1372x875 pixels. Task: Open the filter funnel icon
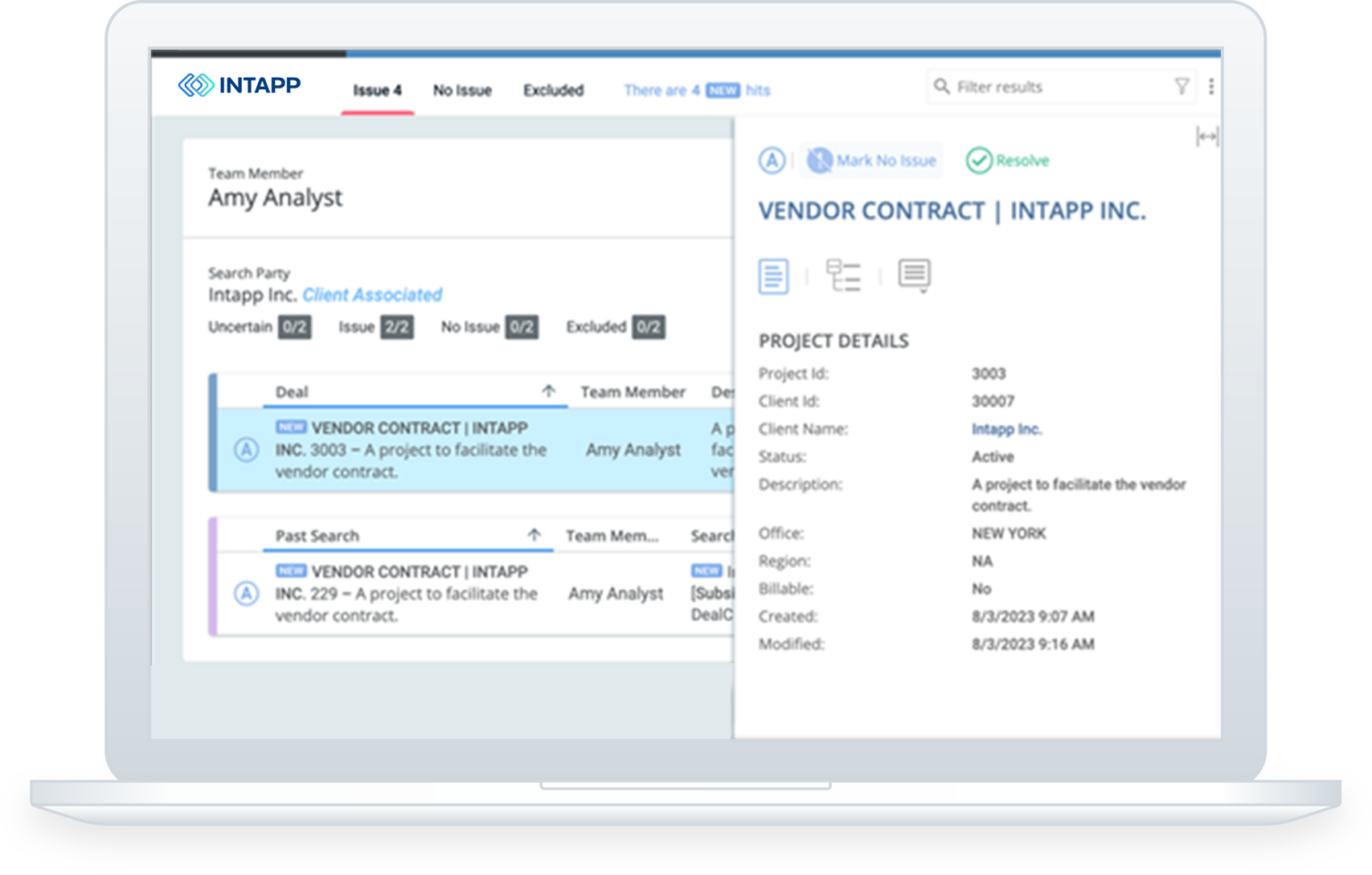point(1181,87)
